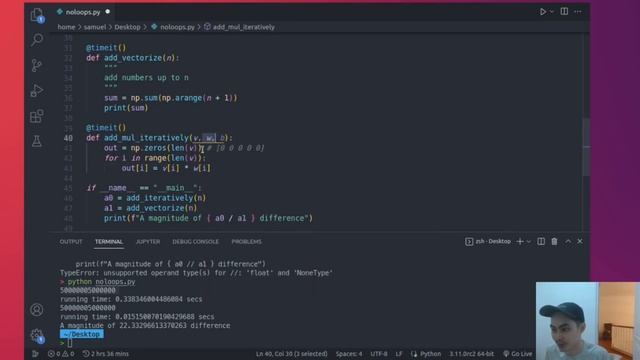Viewport: 640px width, 360px height.
Task: Switch to the JUPYTER panel tab
Action: (x=148, y=242)
